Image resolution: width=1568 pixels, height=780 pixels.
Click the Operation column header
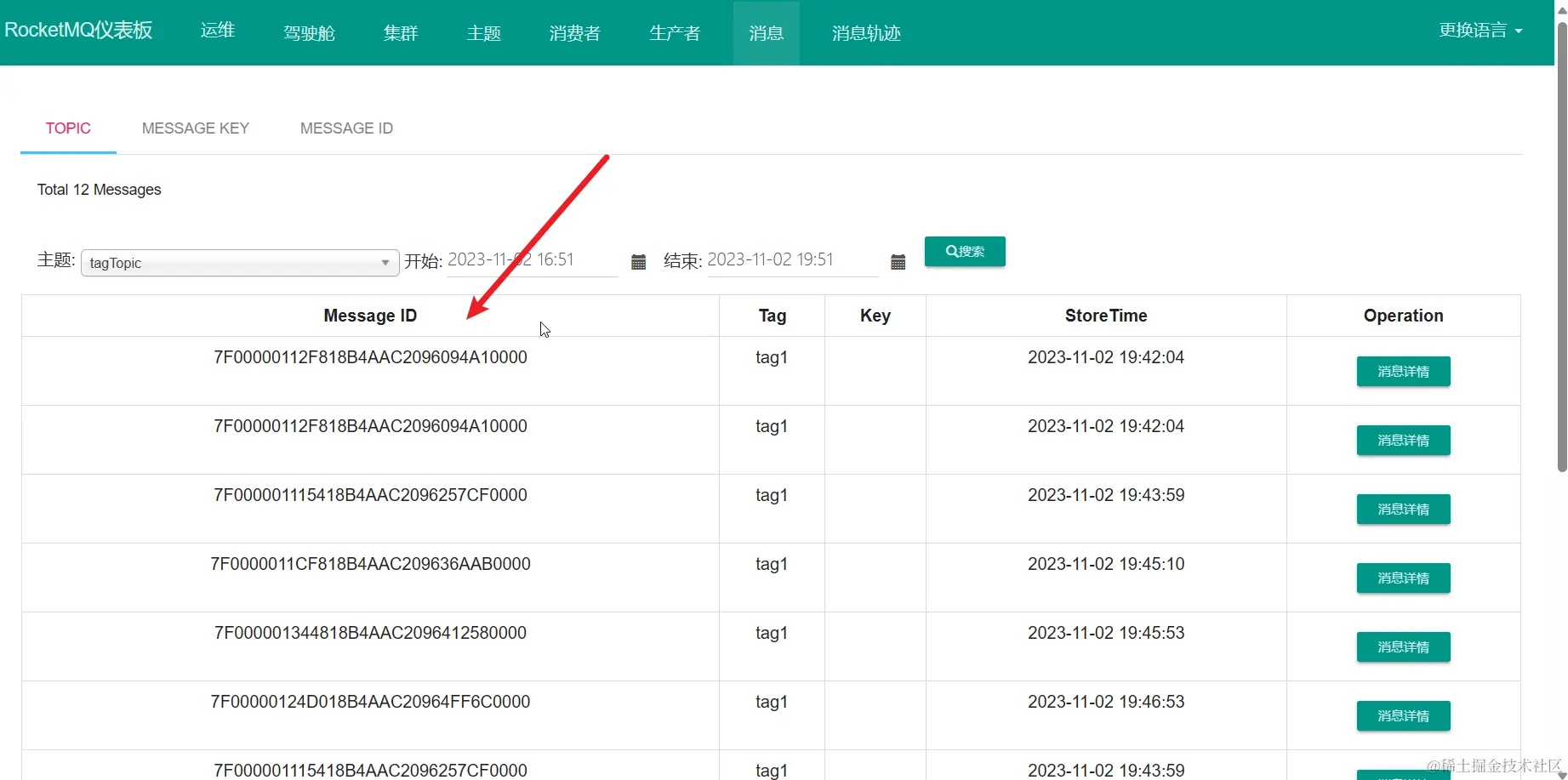tap(1404, 316)
